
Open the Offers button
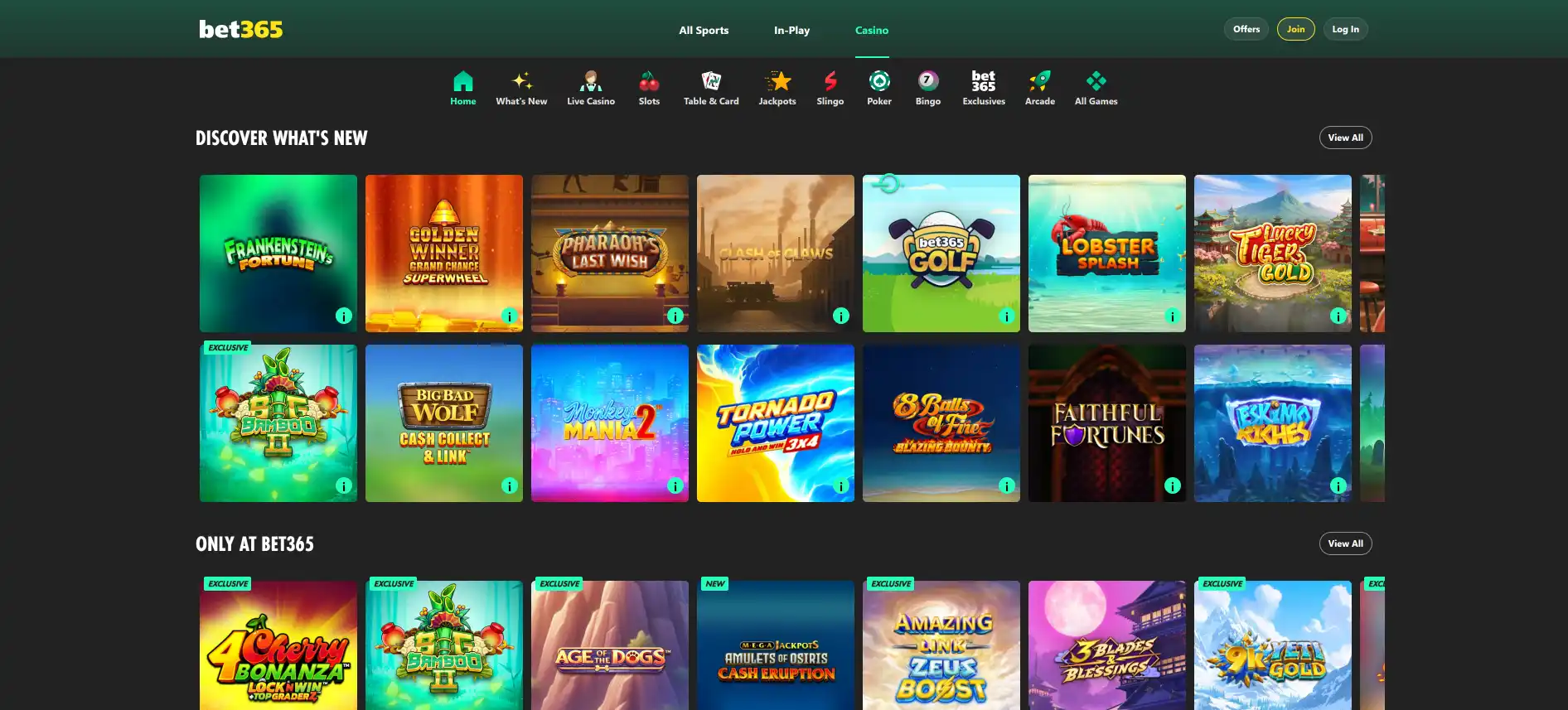tap(1246, 29)
